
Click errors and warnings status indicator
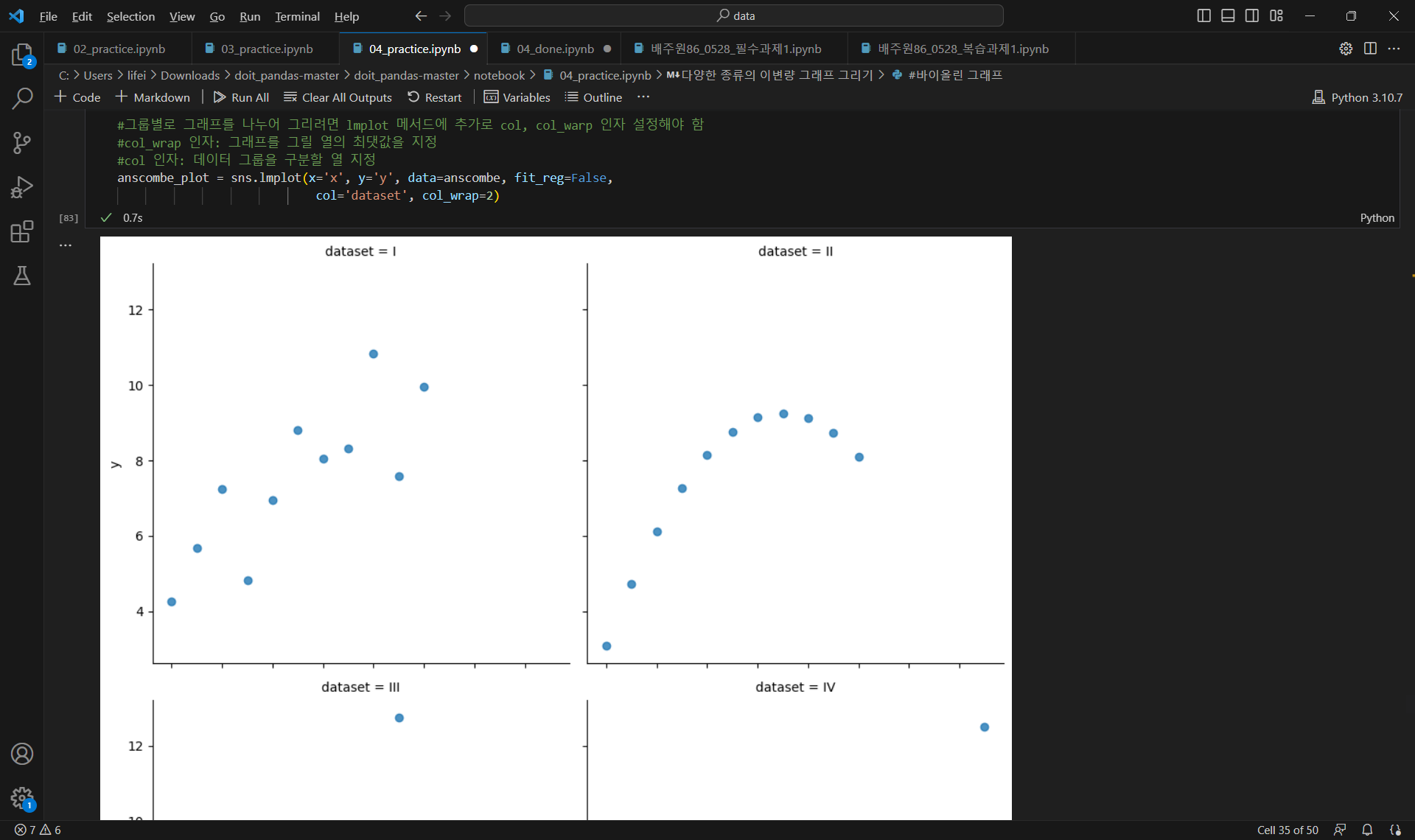[x=38, y=830]
